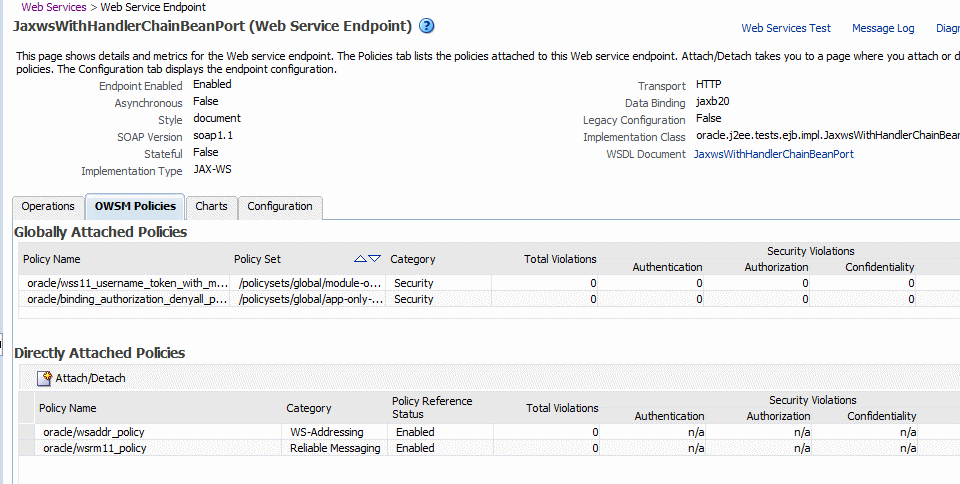
Task: Sort Policy Set column descending
Action: [375, 259]
